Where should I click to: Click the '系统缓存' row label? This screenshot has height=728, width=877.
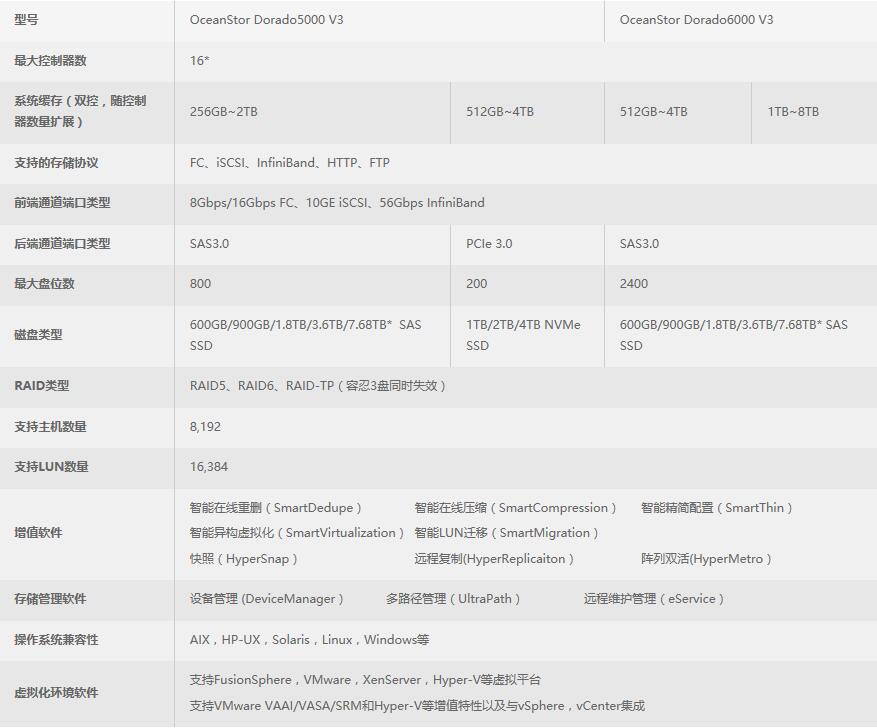click(80, 111)
